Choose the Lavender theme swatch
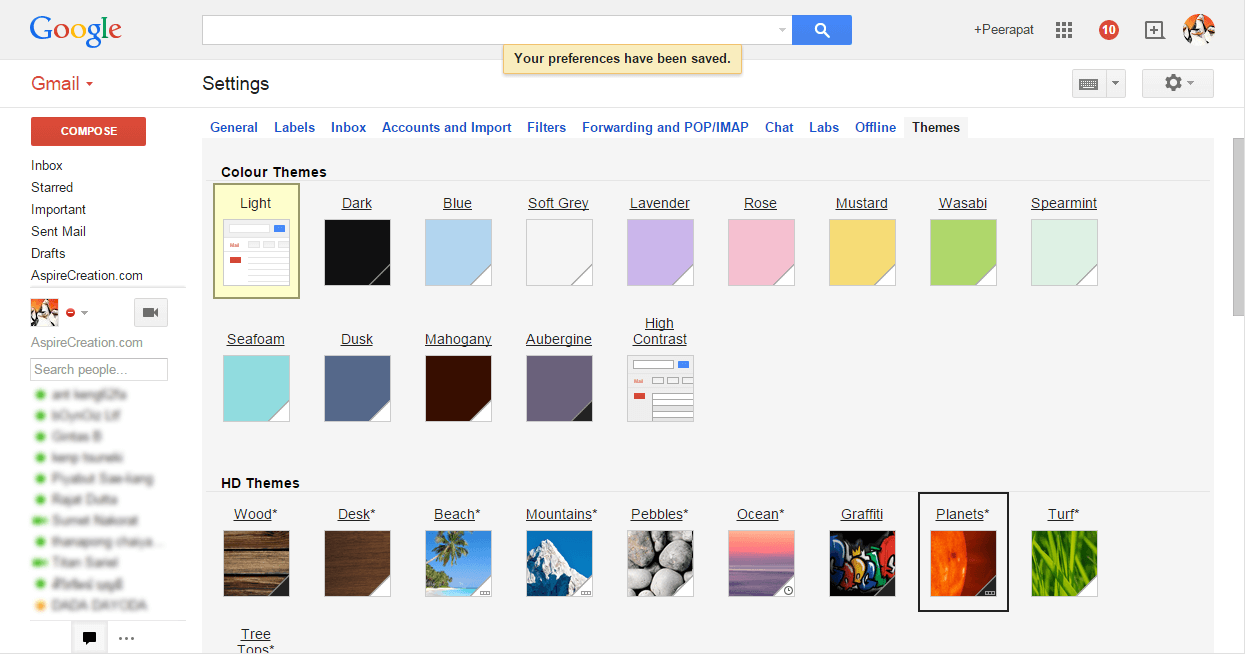The width and height of the screenshot is (1245, 654). click(x=660, y=252)
